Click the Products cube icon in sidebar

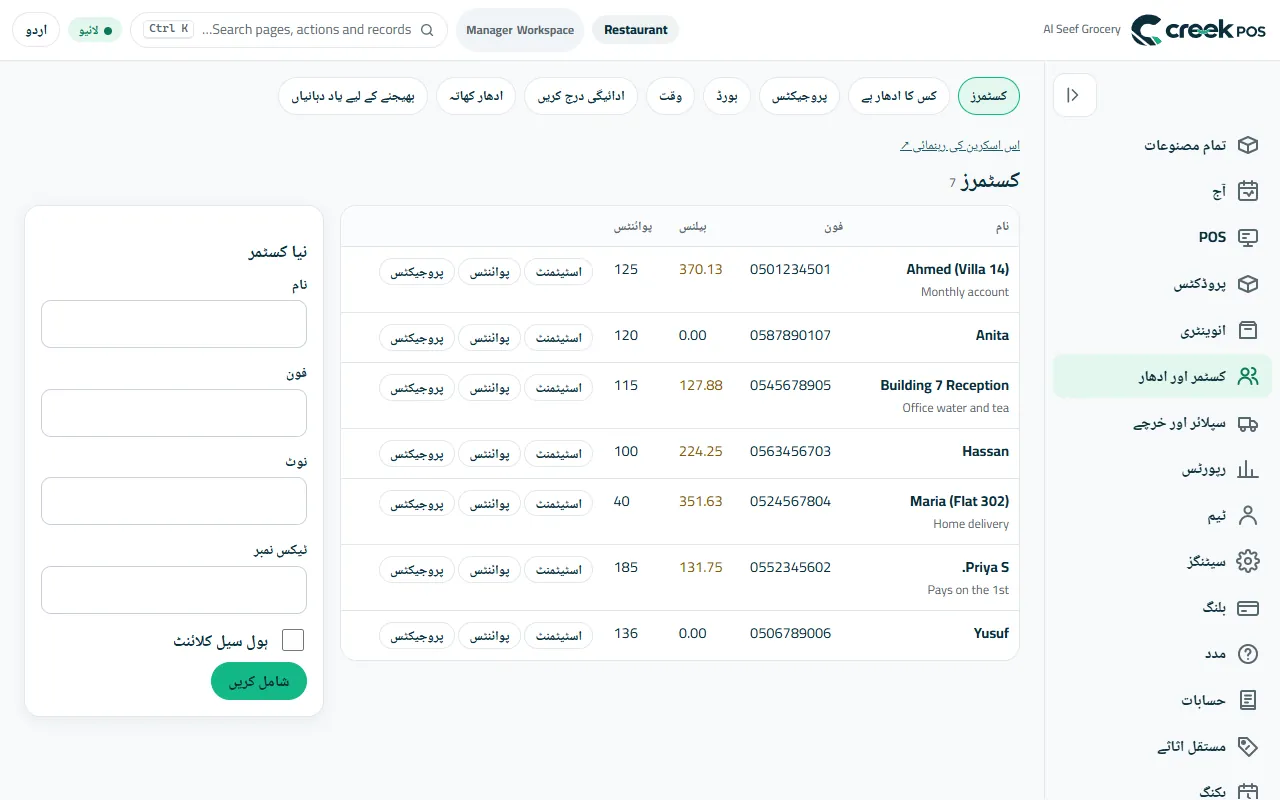(x=1247, y=284)
